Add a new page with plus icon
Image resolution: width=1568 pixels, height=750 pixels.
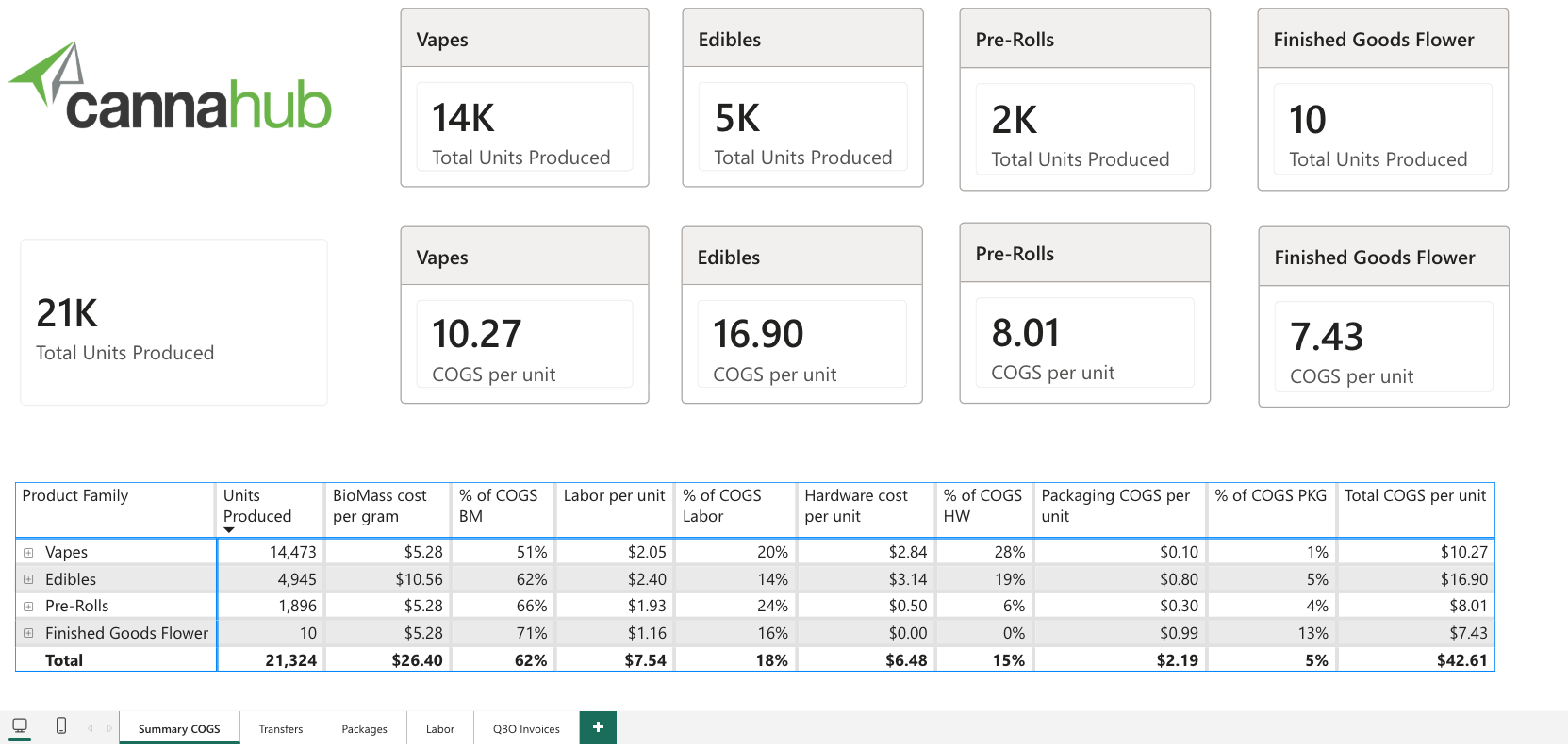pos(598,727)
